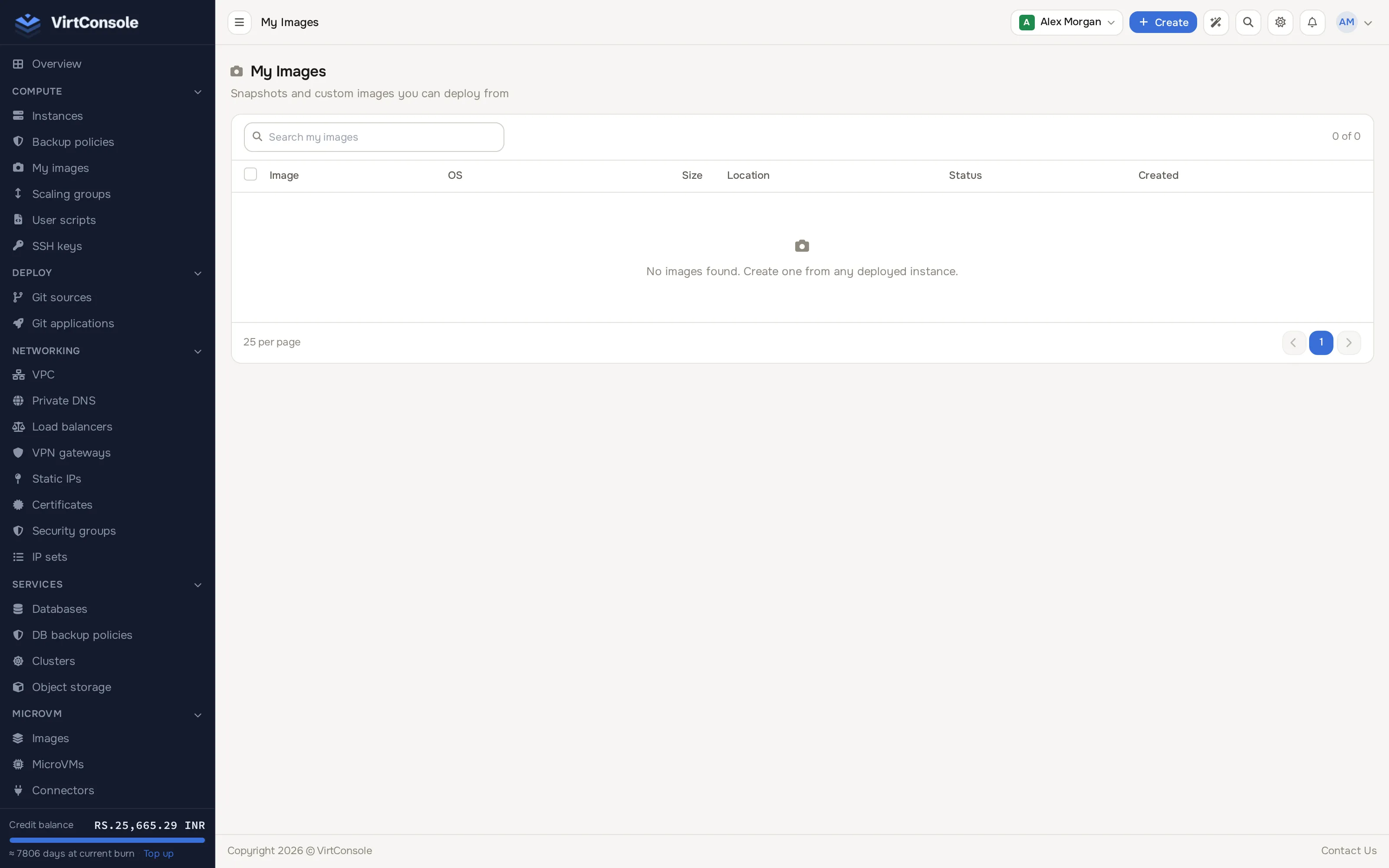Click the AM user avatar
The height and width of the screenshot is (868, 1389).
coord(1346,23)
